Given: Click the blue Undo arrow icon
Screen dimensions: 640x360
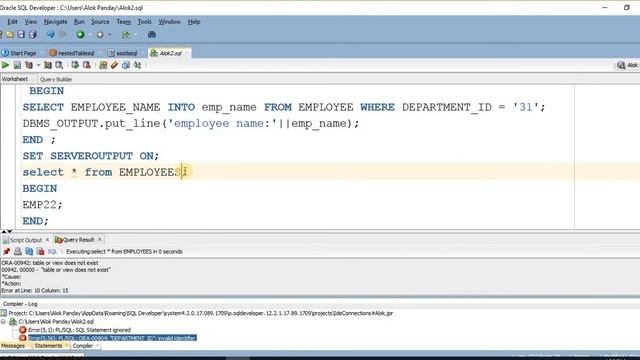Looking at the screenshot, I should click(51, 35).
